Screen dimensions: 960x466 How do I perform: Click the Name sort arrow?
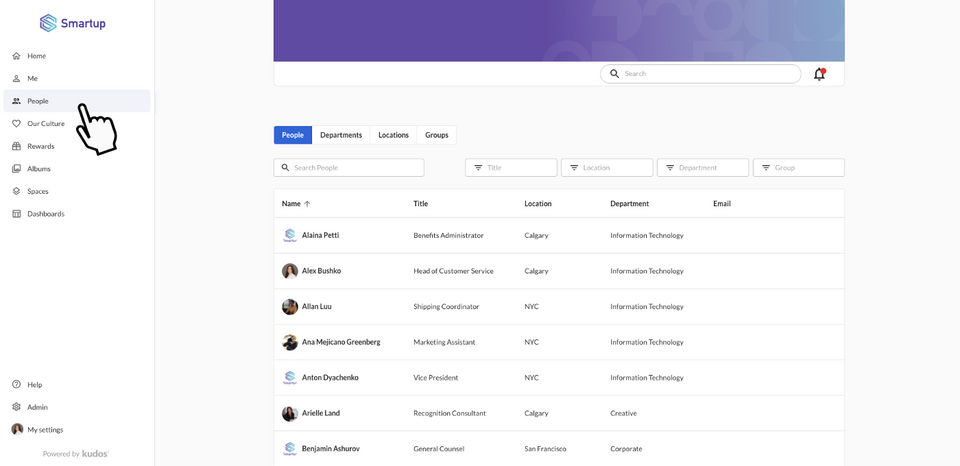[x=307, y=204]
